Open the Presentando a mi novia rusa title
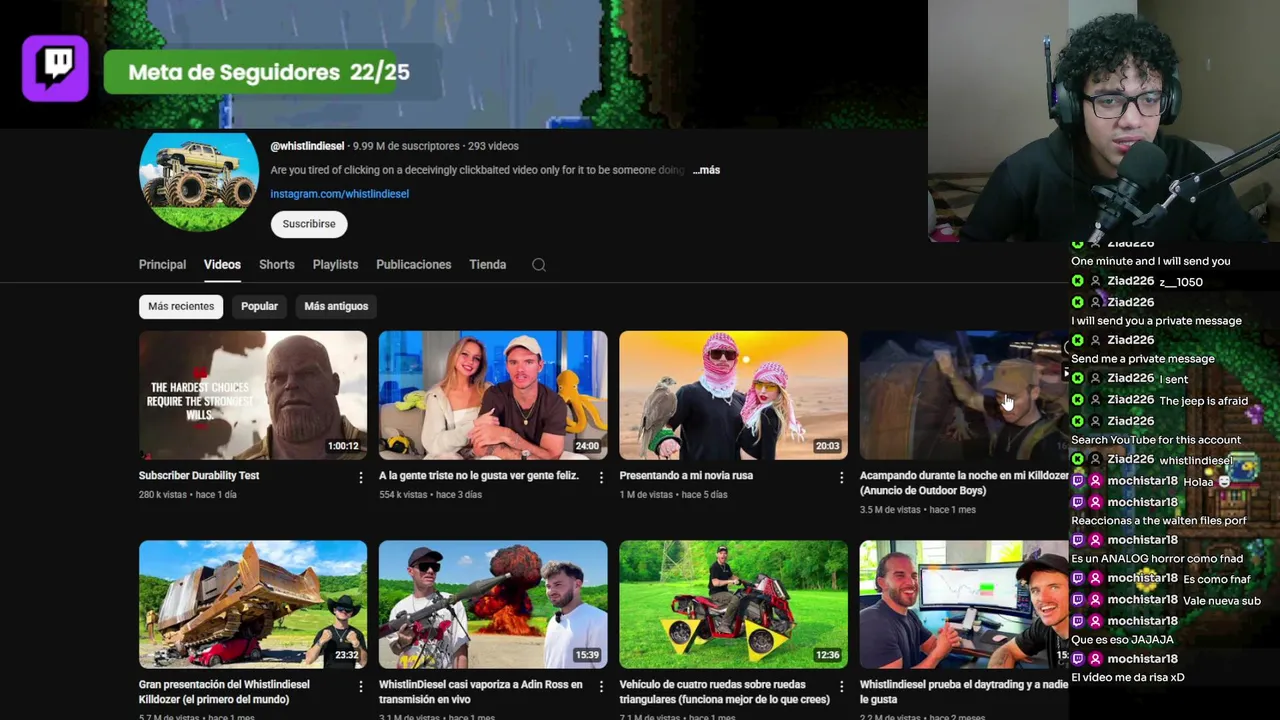 point(686,476)
